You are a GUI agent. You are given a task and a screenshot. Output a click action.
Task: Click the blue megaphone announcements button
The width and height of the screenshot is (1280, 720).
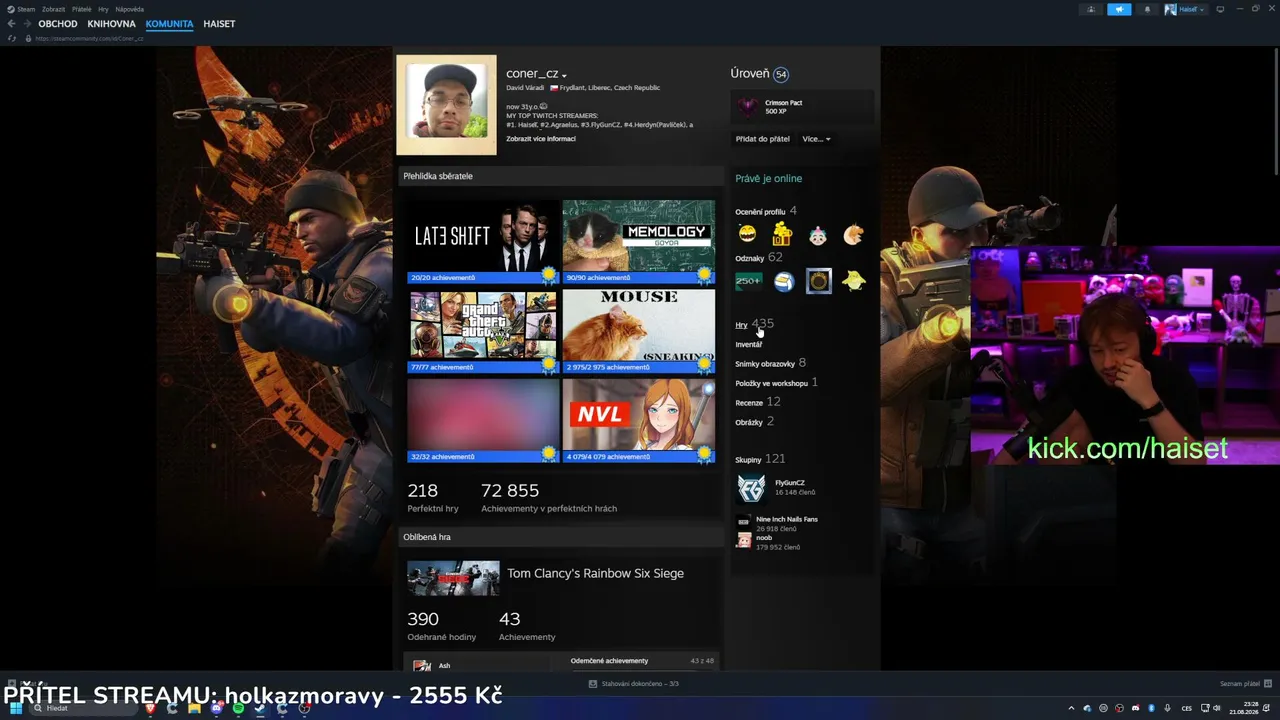[x=1119, y=9]
